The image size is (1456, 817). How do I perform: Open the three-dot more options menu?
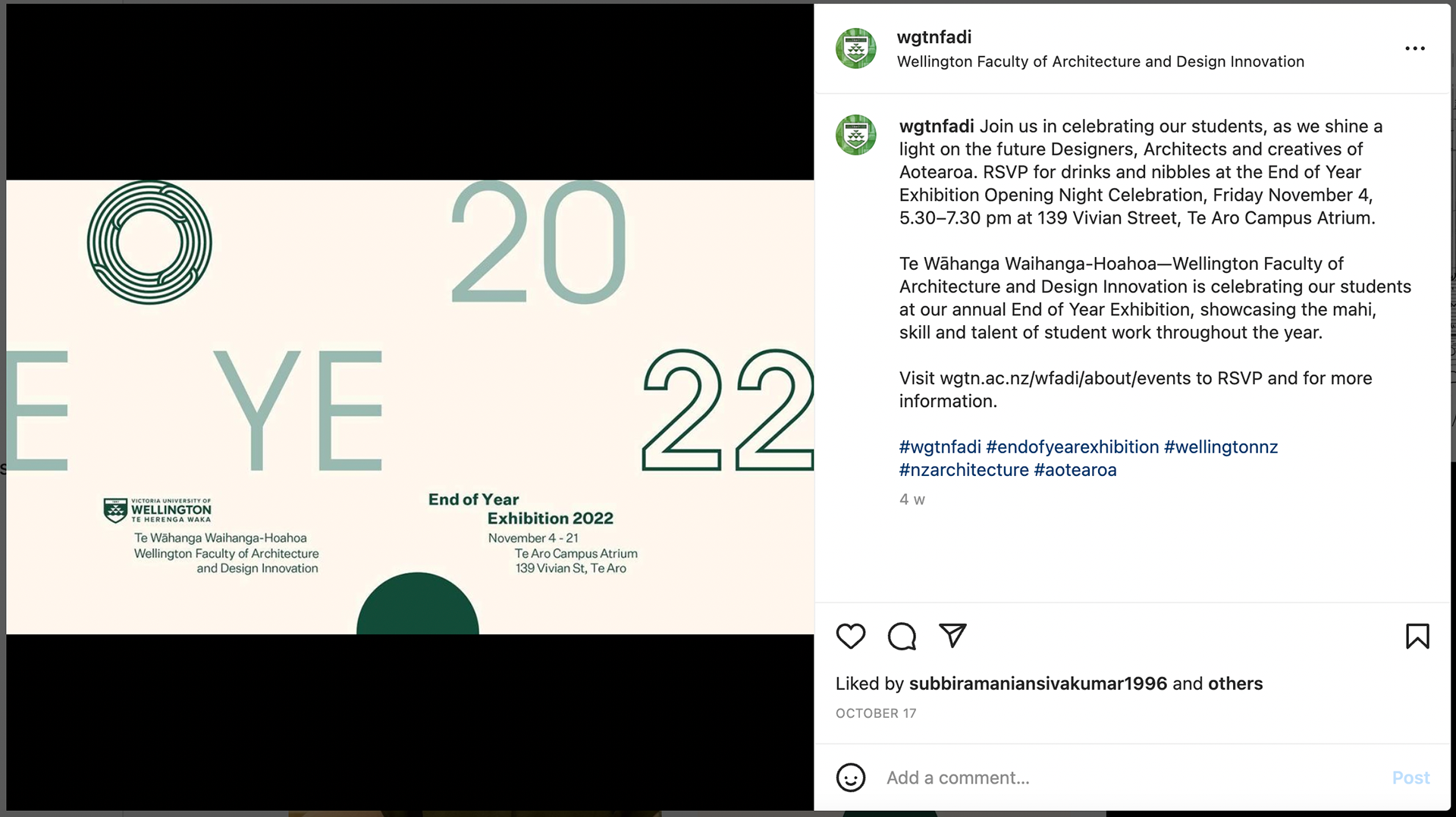point(1414,49)
